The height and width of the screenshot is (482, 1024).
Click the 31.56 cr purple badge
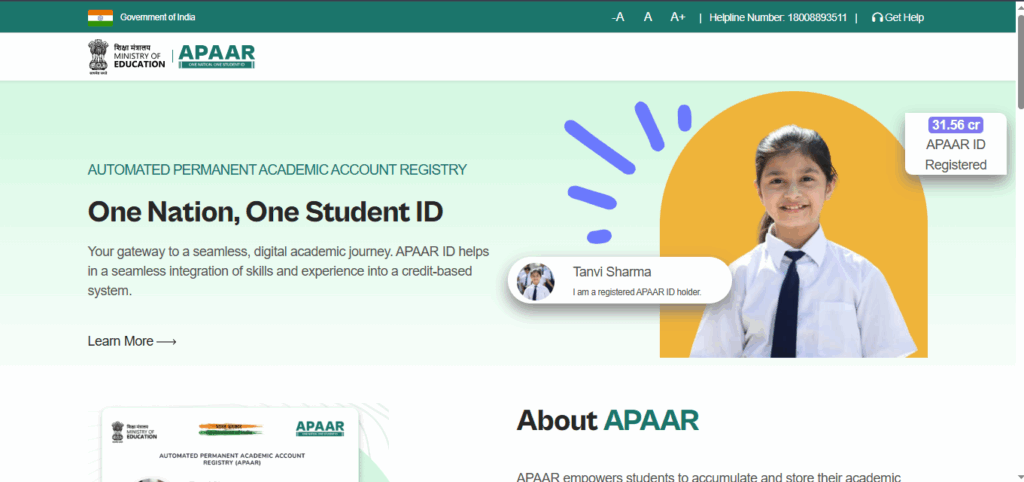click(x=956, y=125)
